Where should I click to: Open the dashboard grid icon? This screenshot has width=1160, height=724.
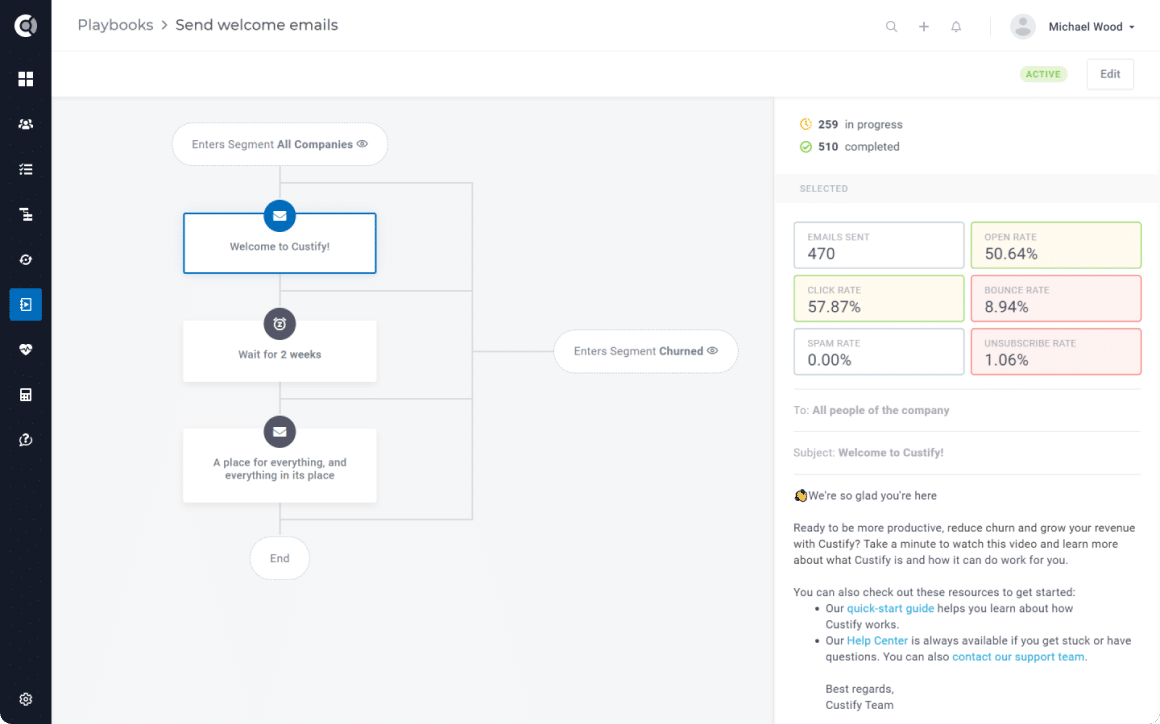pos(26,79)
